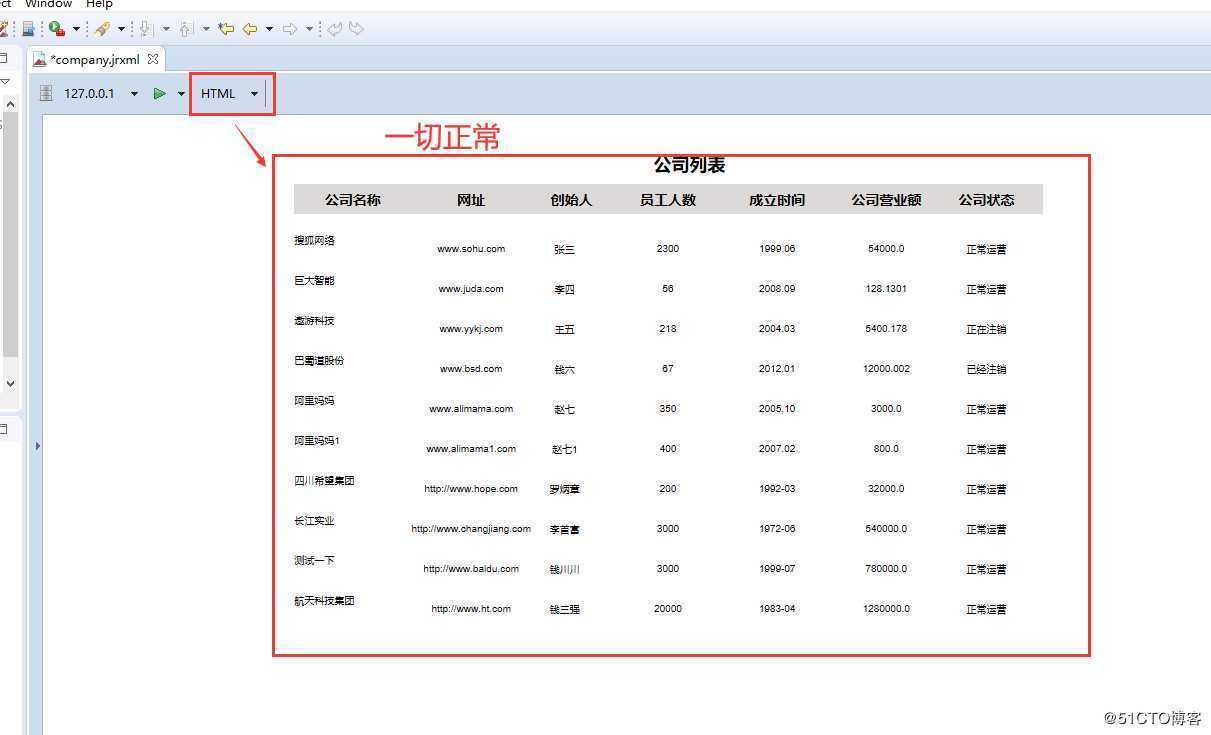Open the HTML output format dropdown
1211x735 pixels.
tap(255, 94)
